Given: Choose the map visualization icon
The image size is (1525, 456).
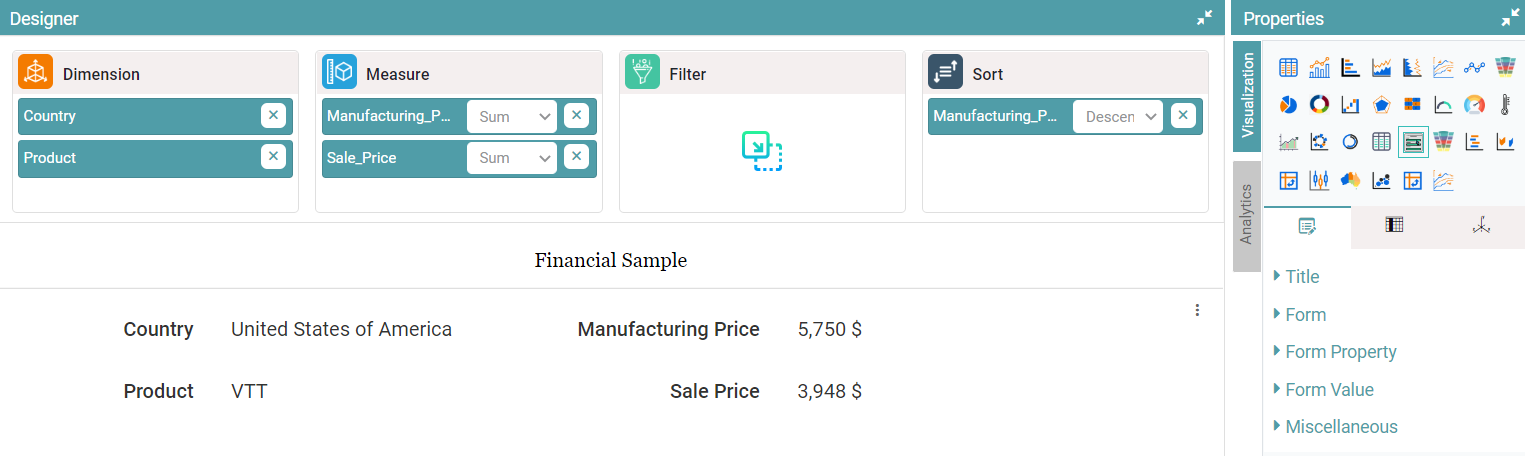Looking at the screenshot, I should pos(1350,180).
